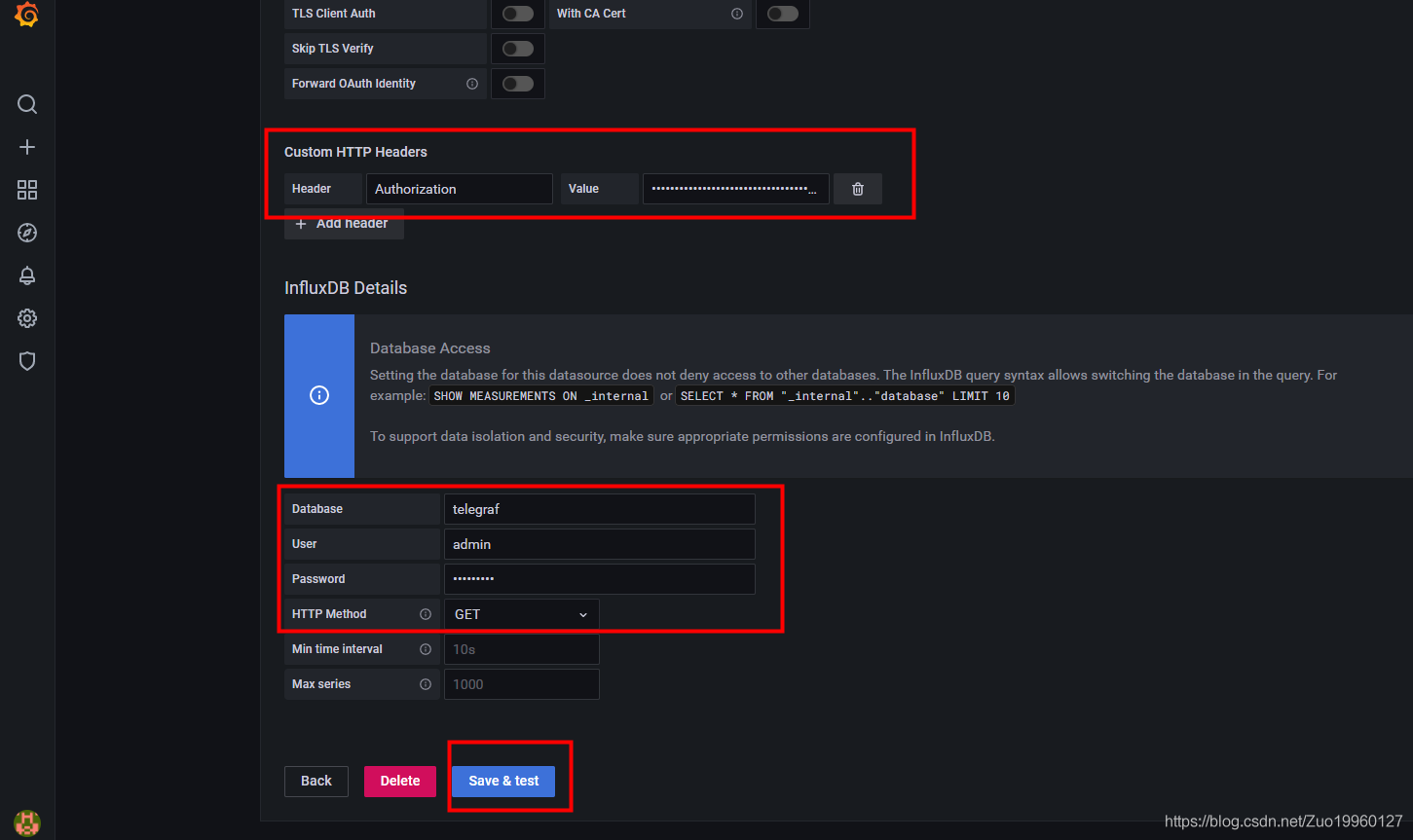Show the Max series info icon
This screenshot has width=1413, height=840.
pyautogui.click(x=426, y=684)
